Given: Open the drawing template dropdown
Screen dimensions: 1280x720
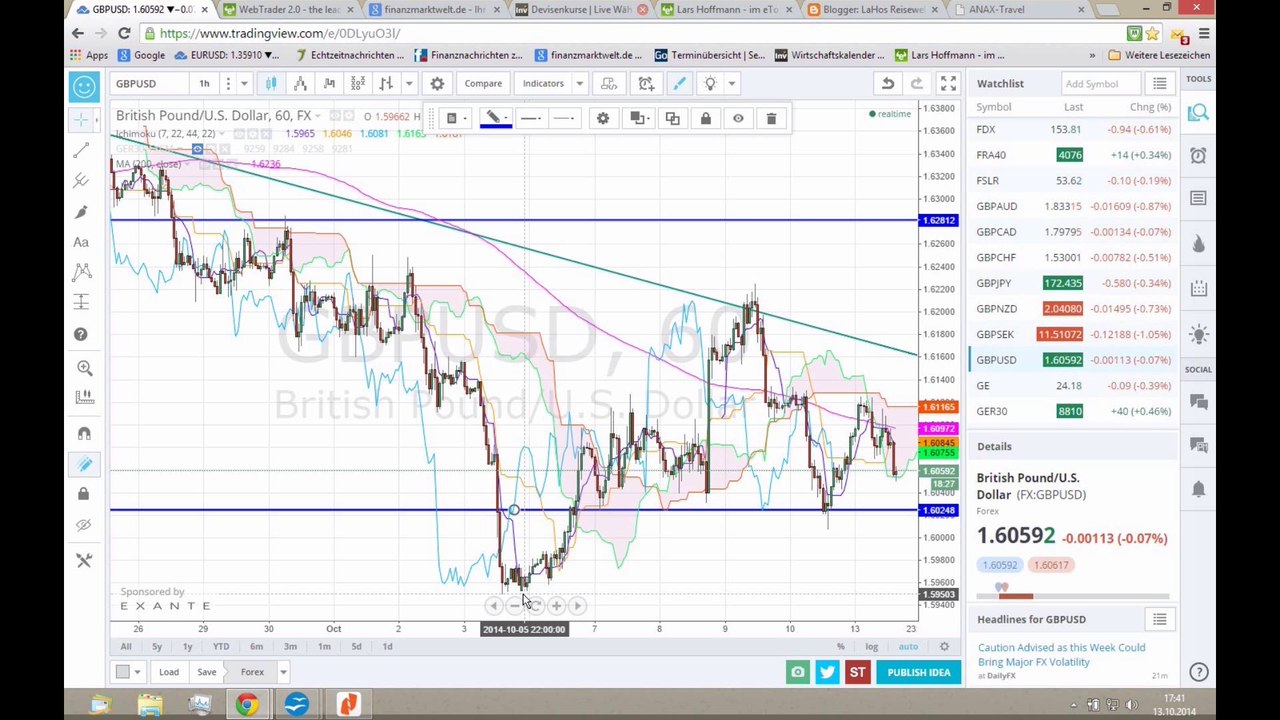Looking at the screenshot, I should (x=456, y=119).
